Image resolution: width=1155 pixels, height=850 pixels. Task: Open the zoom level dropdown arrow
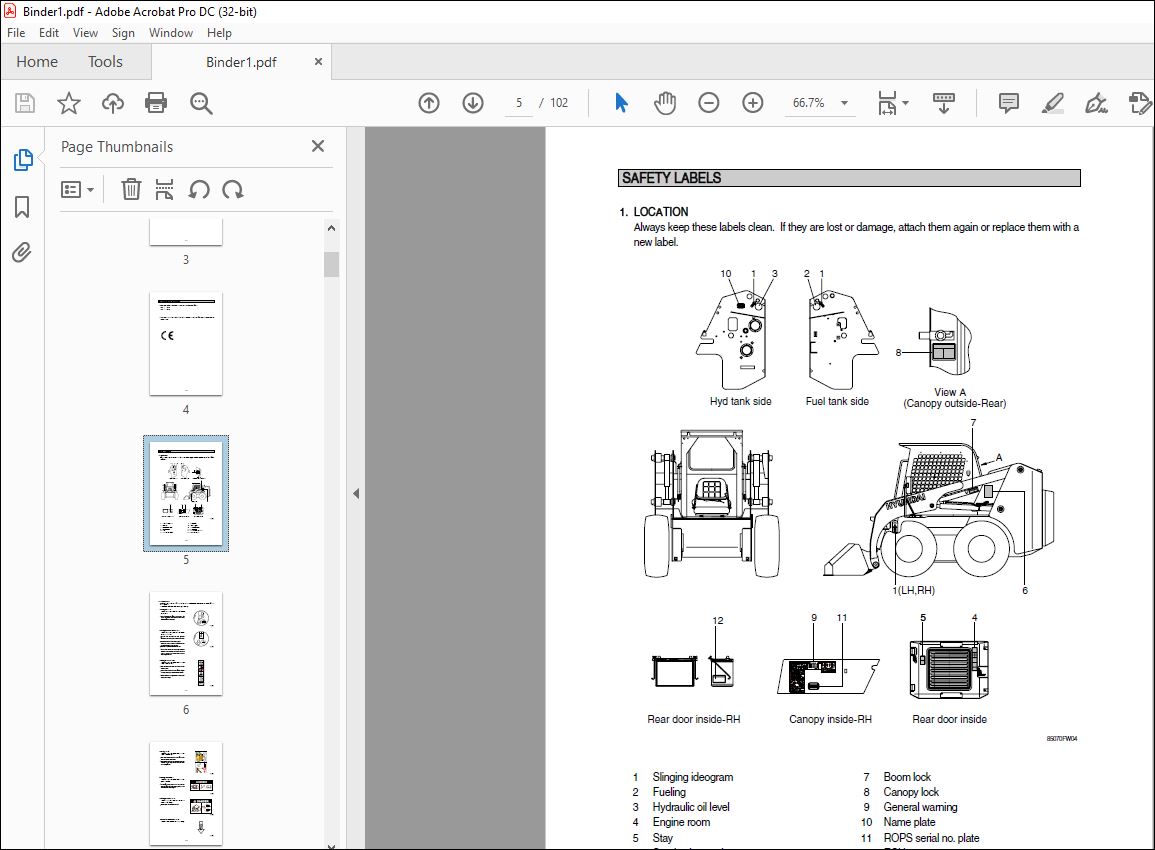(x=844, y=103)
